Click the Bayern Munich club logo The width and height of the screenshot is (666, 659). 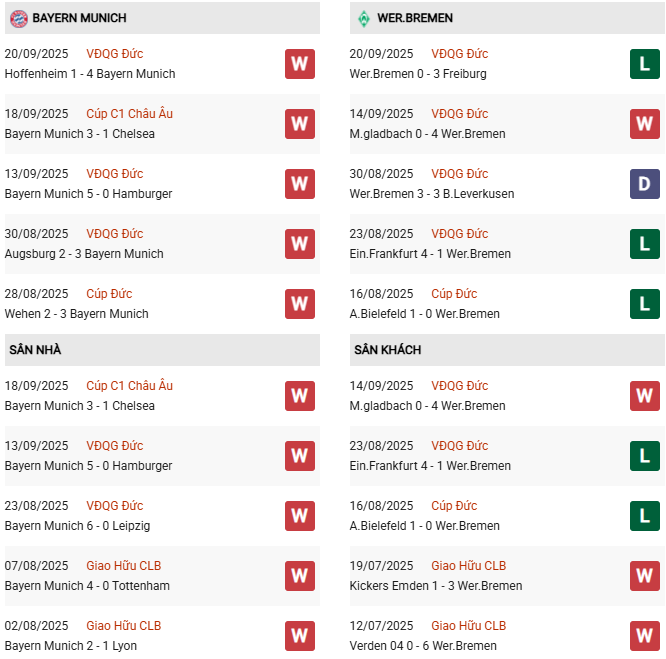pyautogui.click(x=18, y=18)
